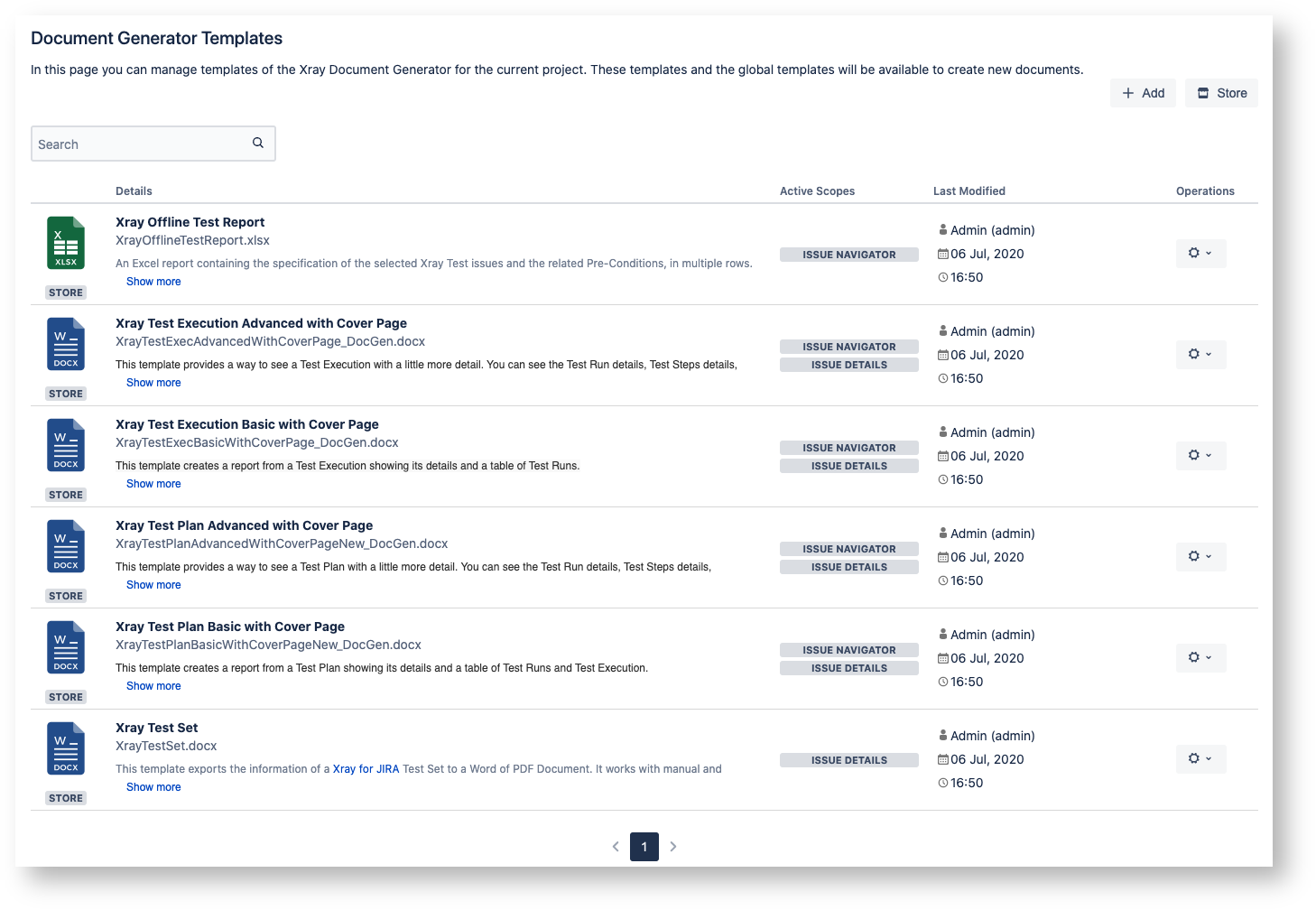Go to previous page arrow
Image resolution: width=1316 pixels, height=910 pixels.
(x=616, y=847)
